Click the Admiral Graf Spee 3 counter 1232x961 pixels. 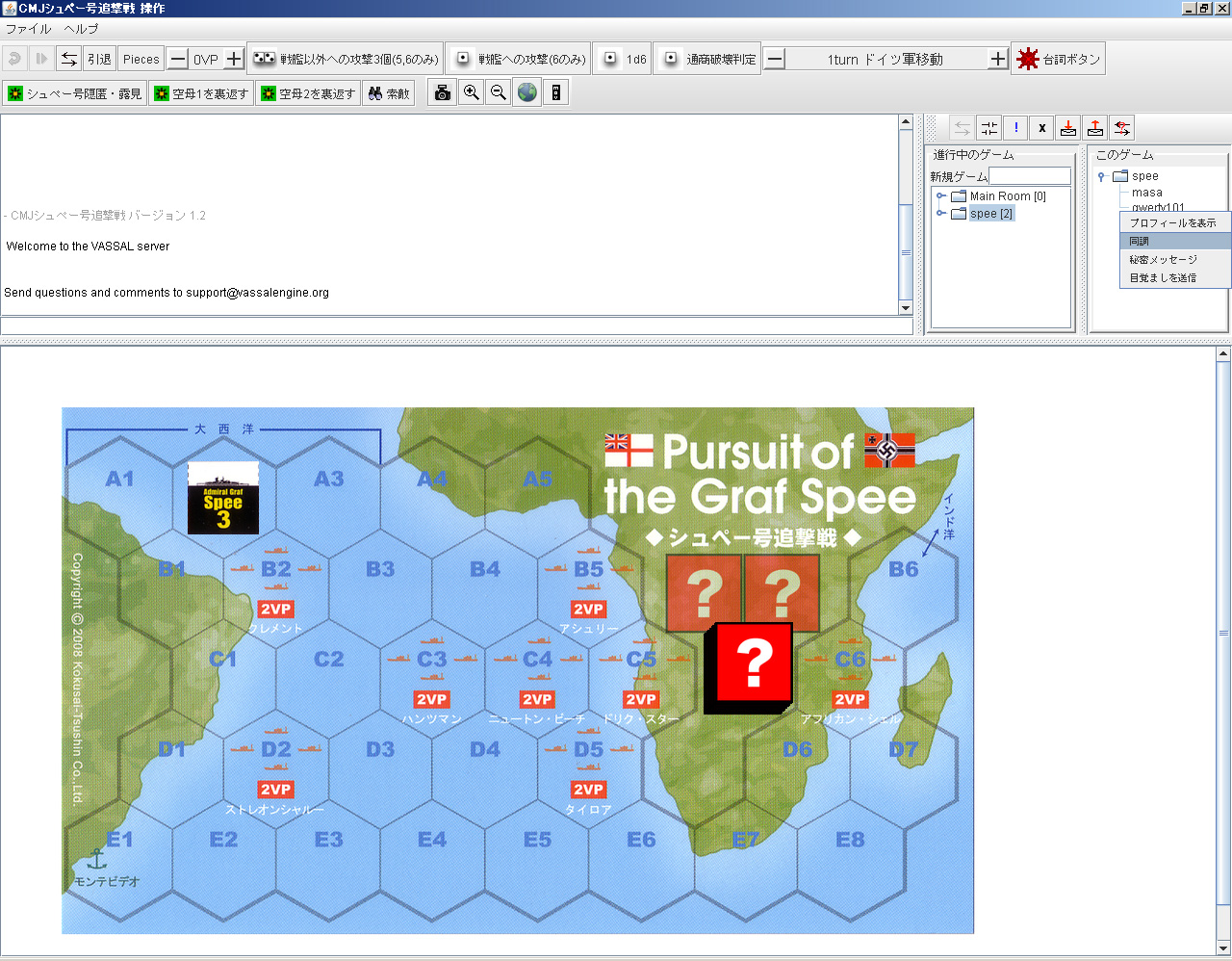[223, 499]
